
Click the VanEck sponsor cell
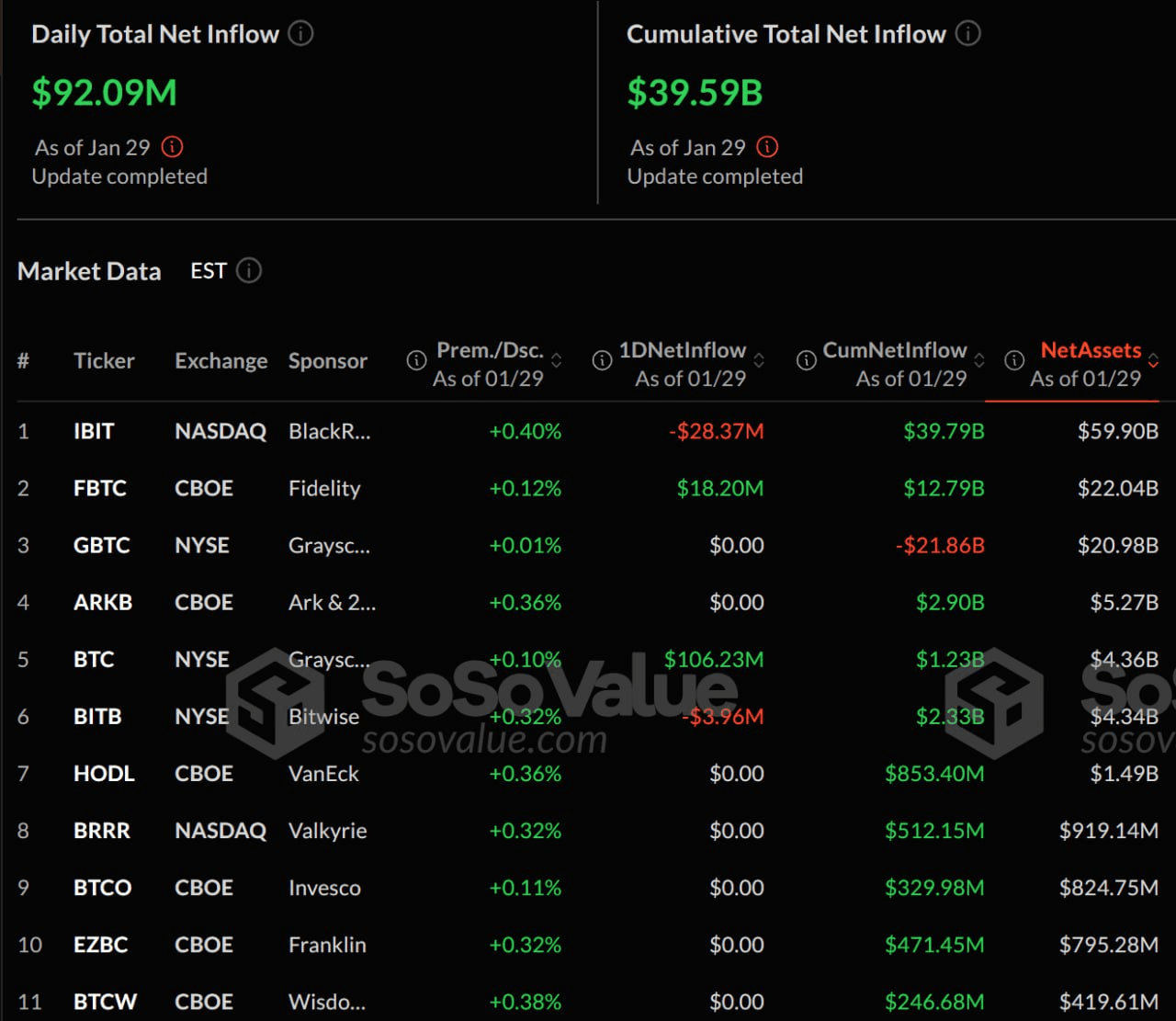click(x=323, y=773)
